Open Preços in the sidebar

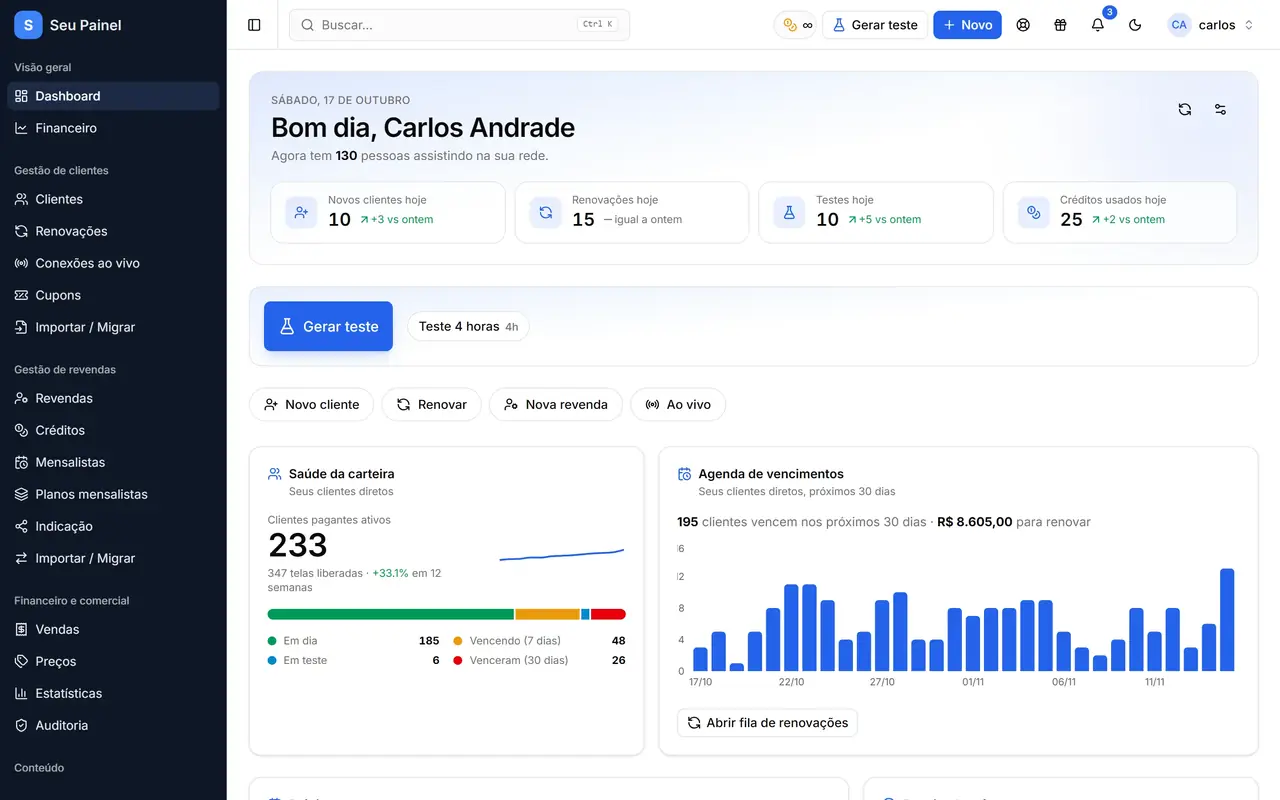pyautogui.click(x=113, y=661)
